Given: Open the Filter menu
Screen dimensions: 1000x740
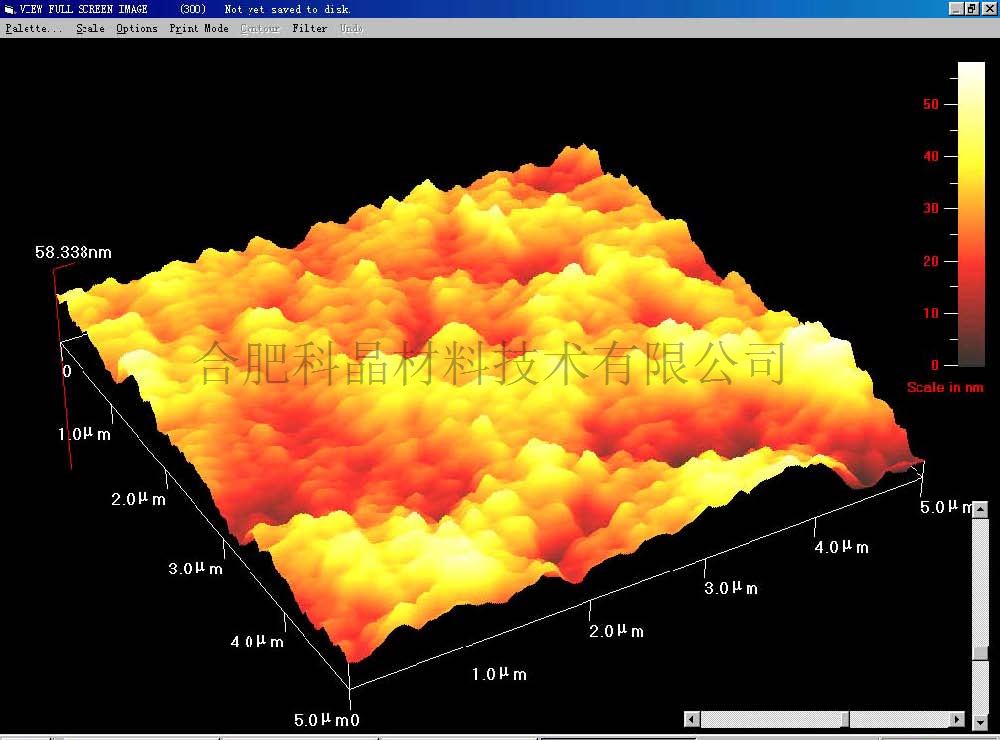Looking at the screenshot, I should [309, 28].
